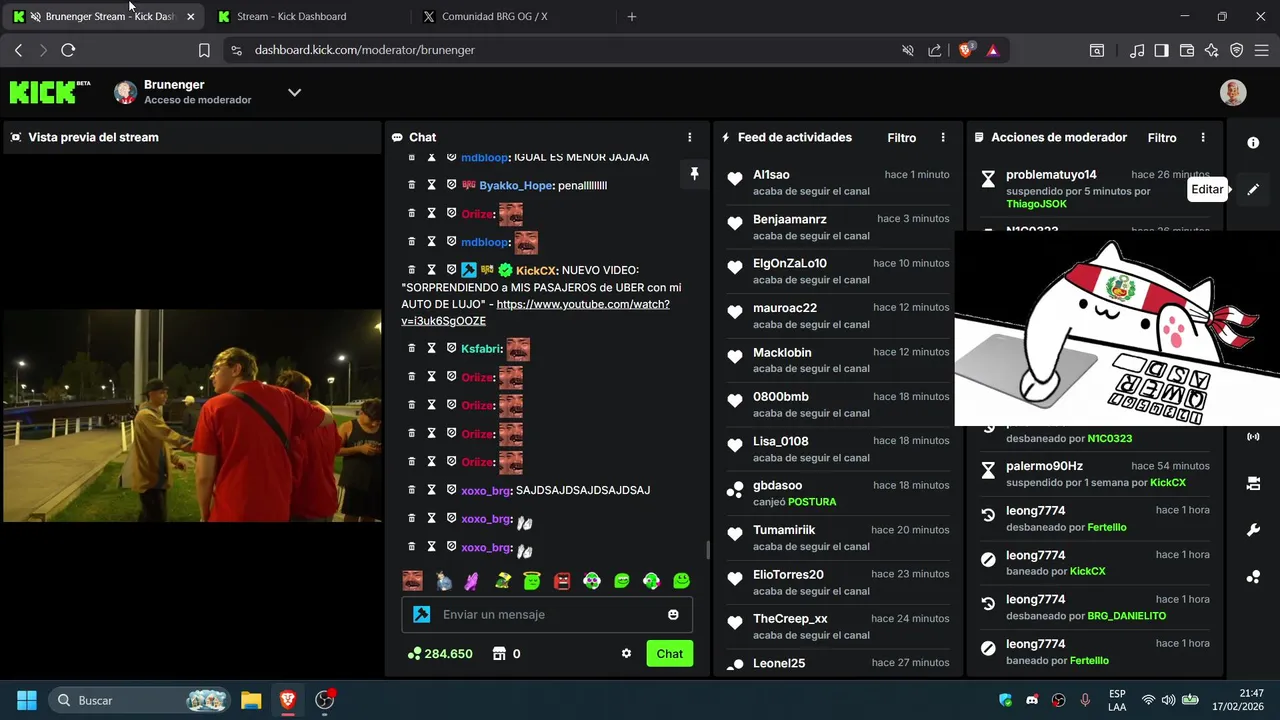
Task: Click the ThiagoJSOK moderator name
Action: pyautogui.click(x=1036, y=204)
